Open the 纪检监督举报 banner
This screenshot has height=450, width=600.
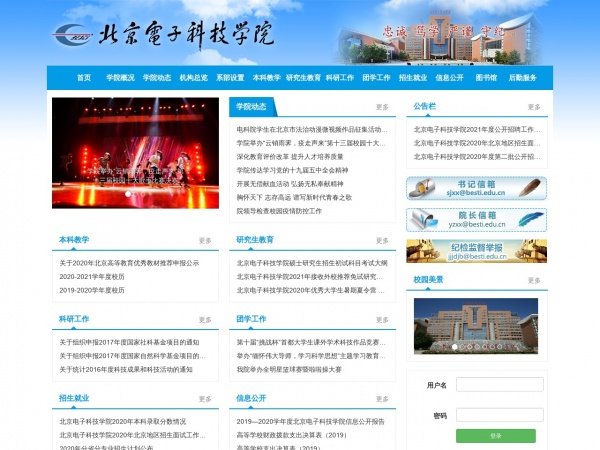[476, 251]
